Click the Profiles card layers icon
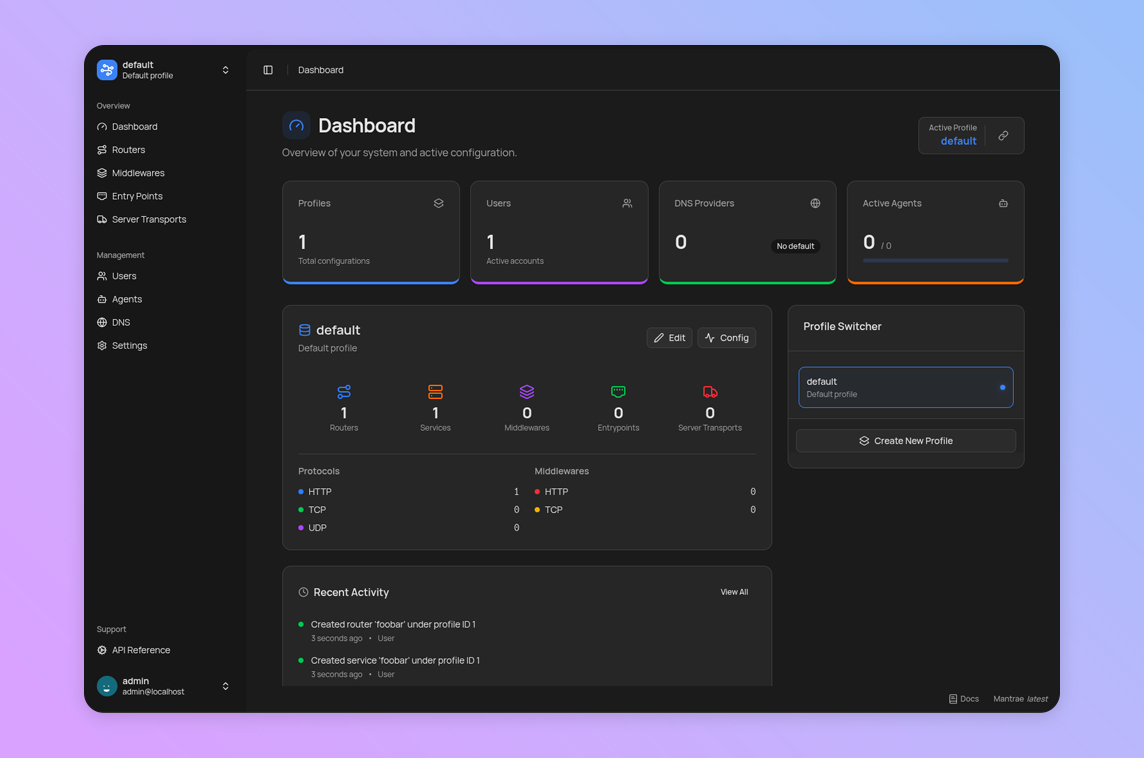1144x758 pixels. click(438, 203)
